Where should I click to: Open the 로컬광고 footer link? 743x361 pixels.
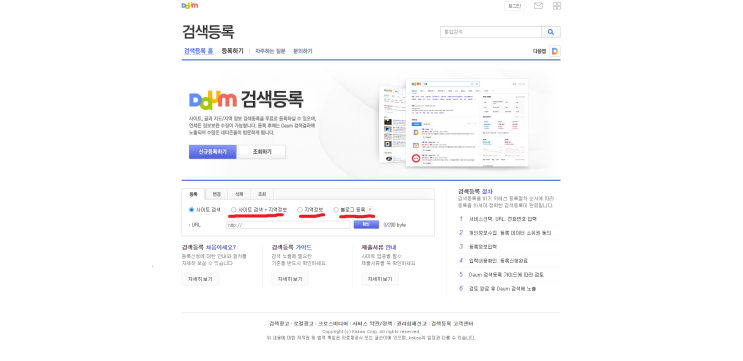(x=303, y=324)
